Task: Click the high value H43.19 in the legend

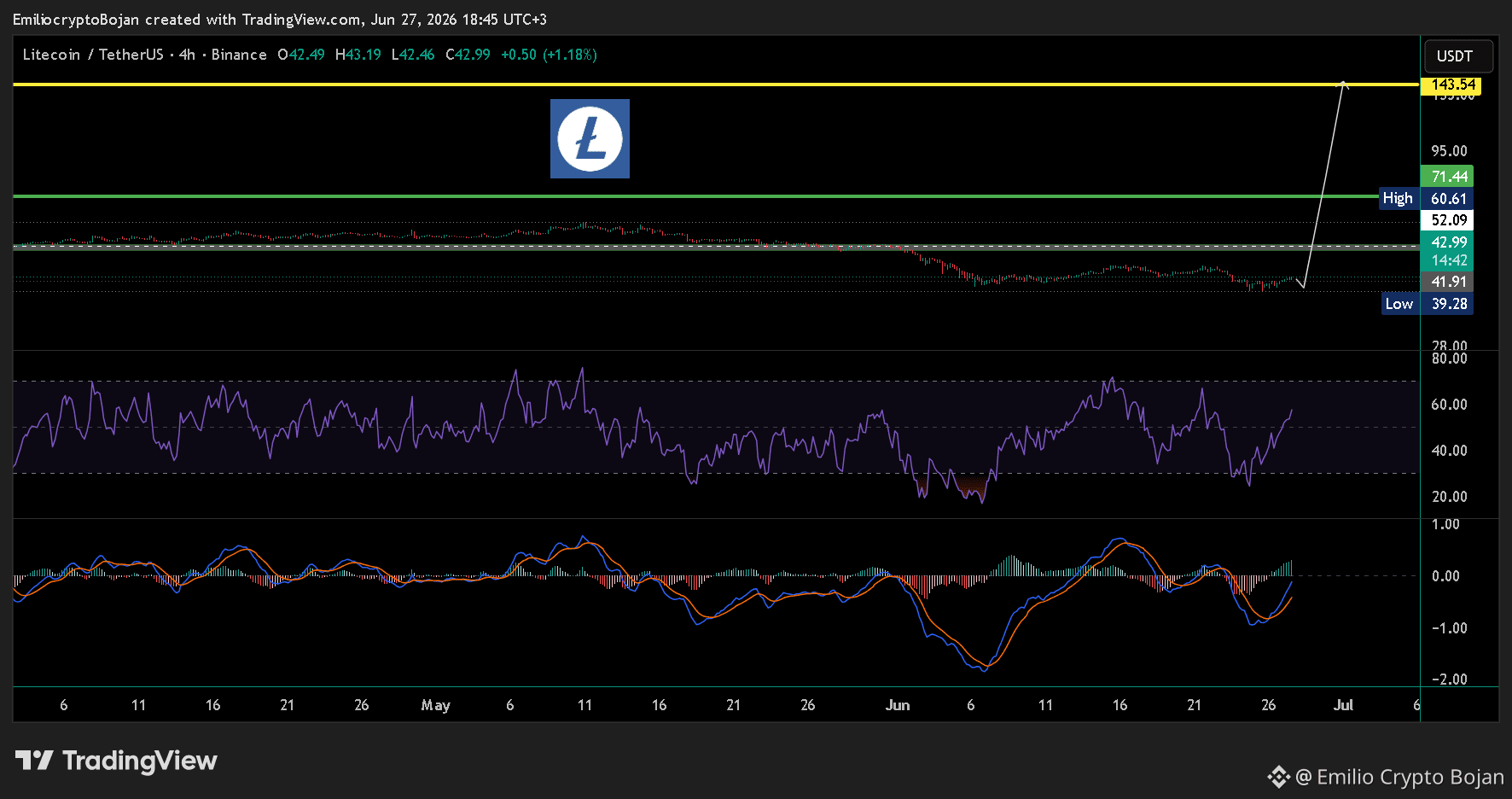Action: (358, 55)
